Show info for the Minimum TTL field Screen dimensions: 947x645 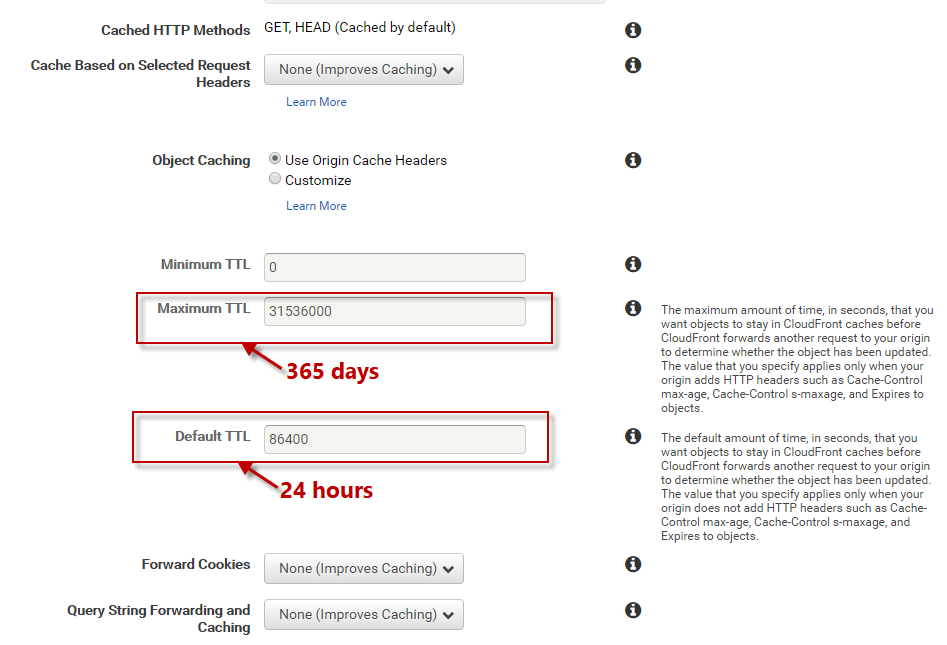point(633,264)
